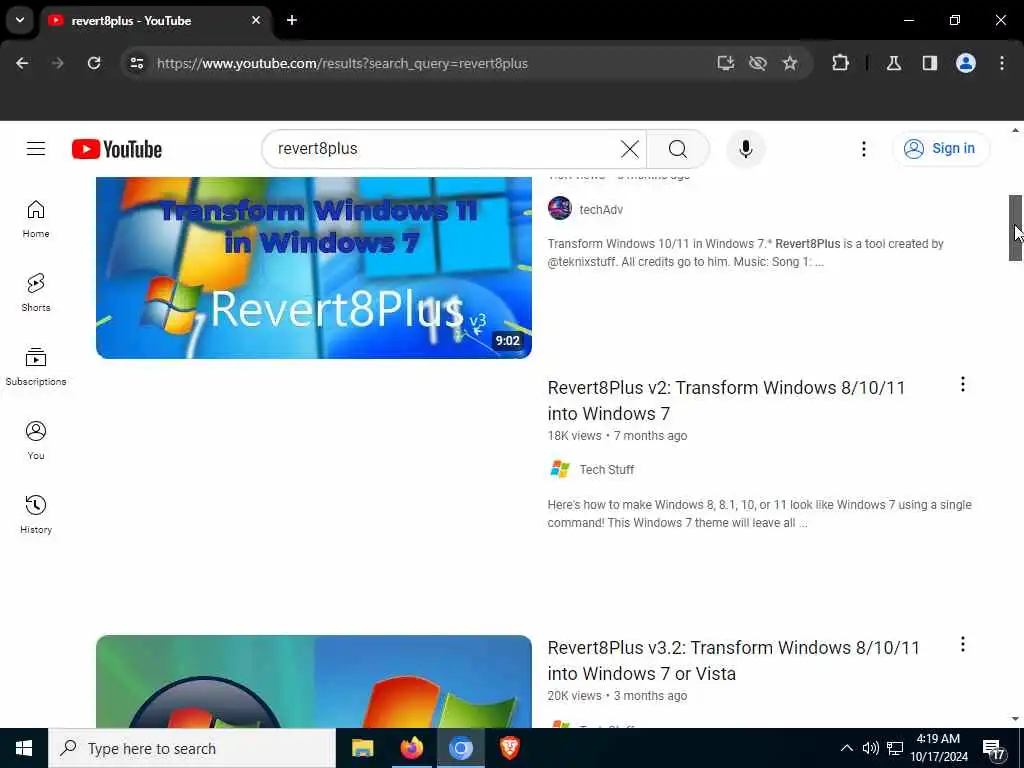Install app icon in address bar
Viewport: 1024px width, 768px height.
pos(726,63)
